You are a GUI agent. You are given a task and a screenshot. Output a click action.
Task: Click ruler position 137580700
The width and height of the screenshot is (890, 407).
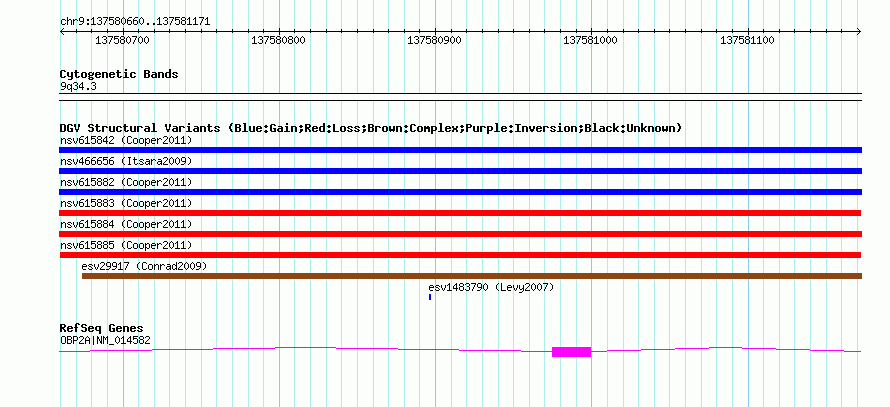pyautogui.click(x=123, y=41)
